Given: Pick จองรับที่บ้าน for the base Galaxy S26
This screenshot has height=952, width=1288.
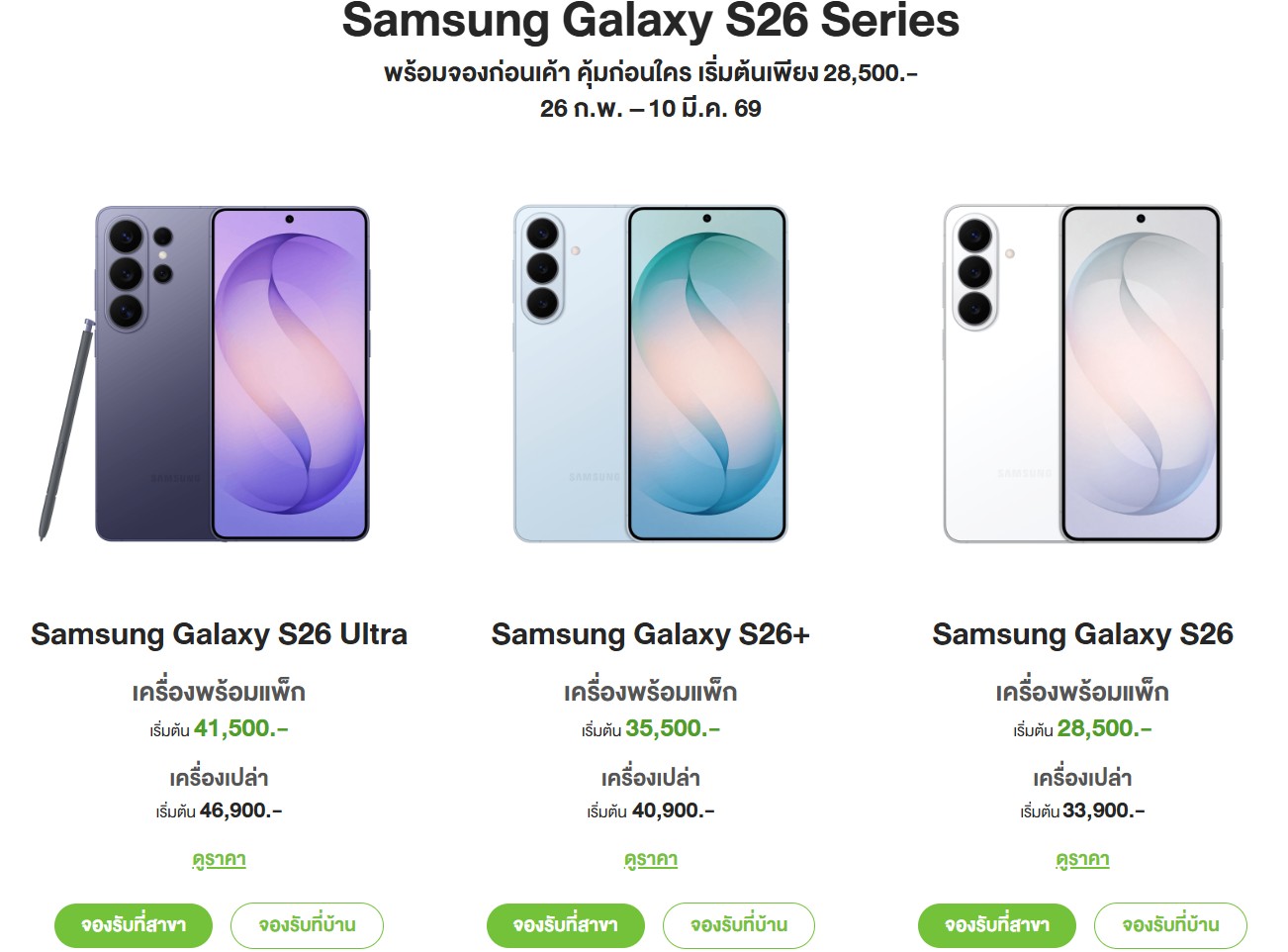Looking at the screenshot, I should [1170, 925].
